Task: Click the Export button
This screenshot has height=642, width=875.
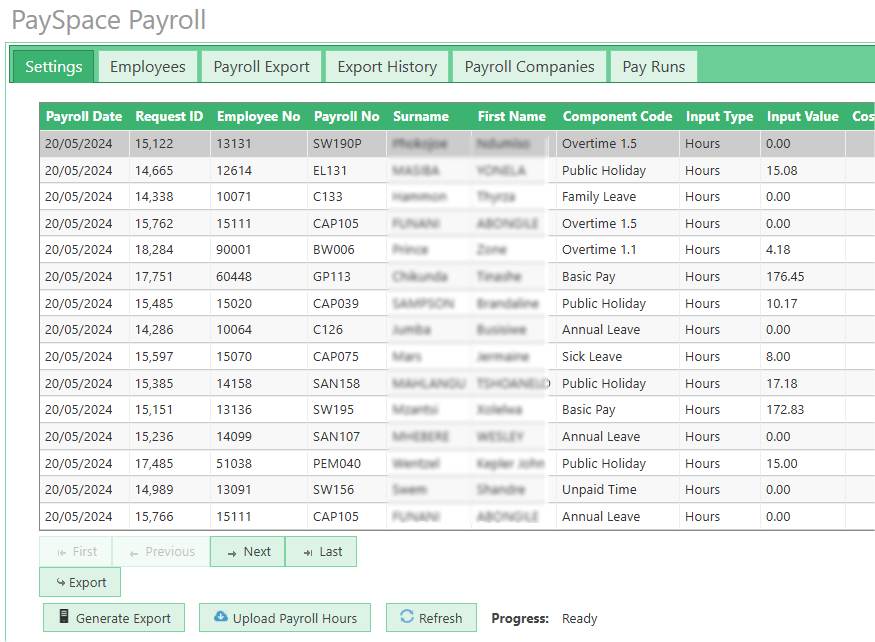Action: coord(80,582)
